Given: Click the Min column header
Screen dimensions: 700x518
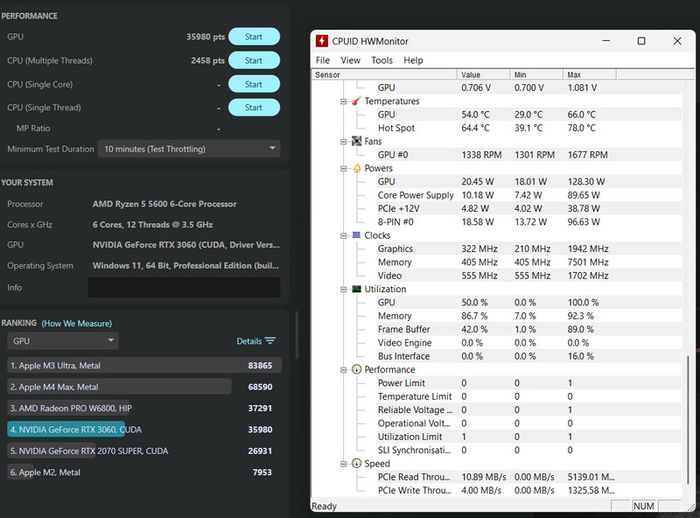Looking at the screenshot, I should click(x=536, y=75).
